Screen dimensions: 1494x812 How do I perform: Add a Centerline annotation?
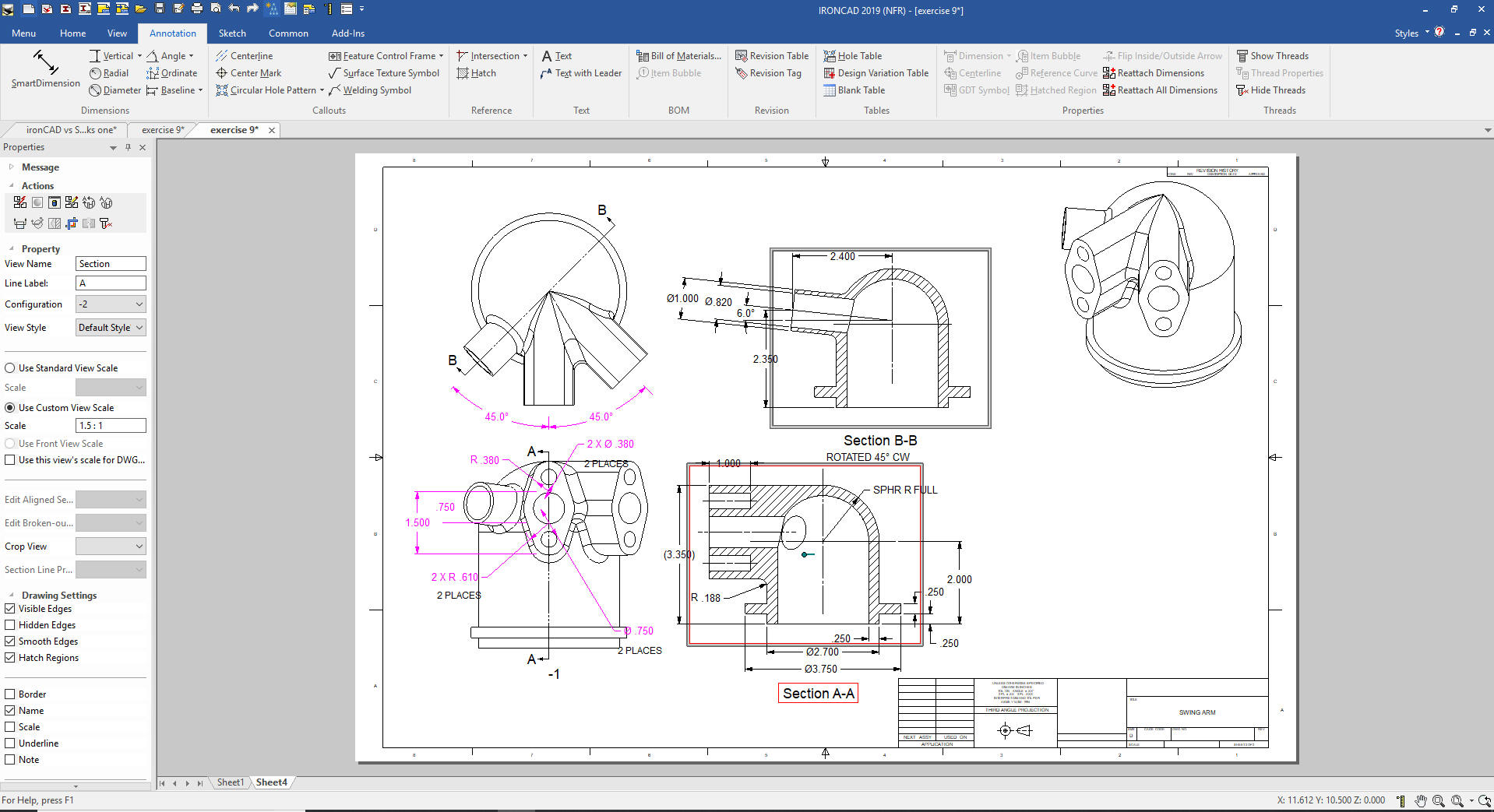tap(244, 56)
